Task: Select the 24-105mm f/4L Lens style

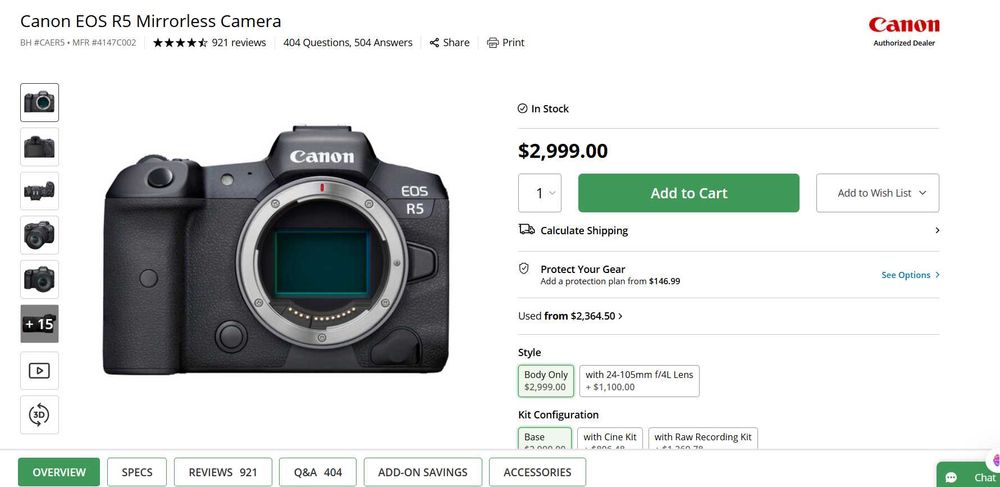Action: tap(639, 381)
